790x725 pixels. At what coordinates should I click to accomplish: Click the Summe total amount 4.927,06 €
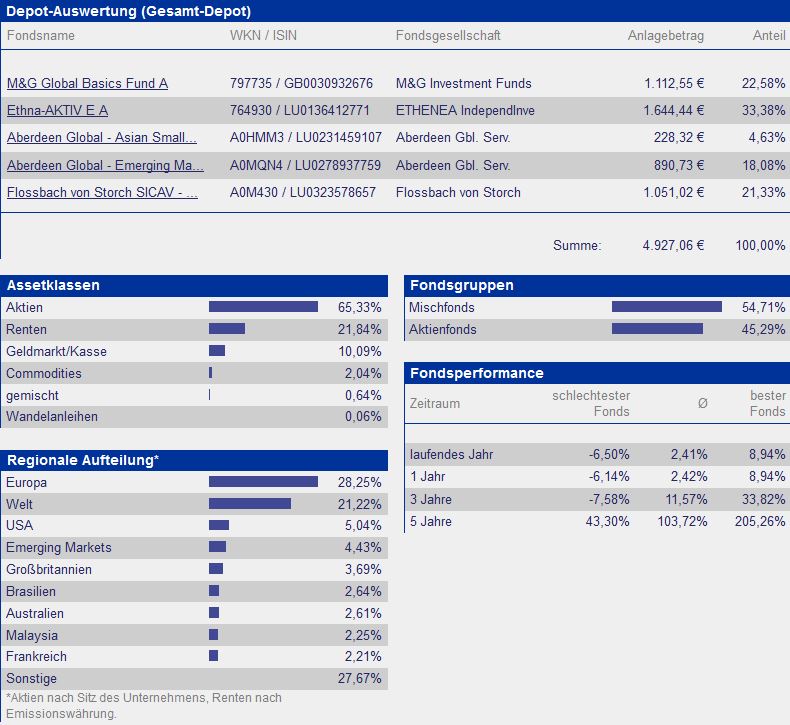(x=673, y=245)
